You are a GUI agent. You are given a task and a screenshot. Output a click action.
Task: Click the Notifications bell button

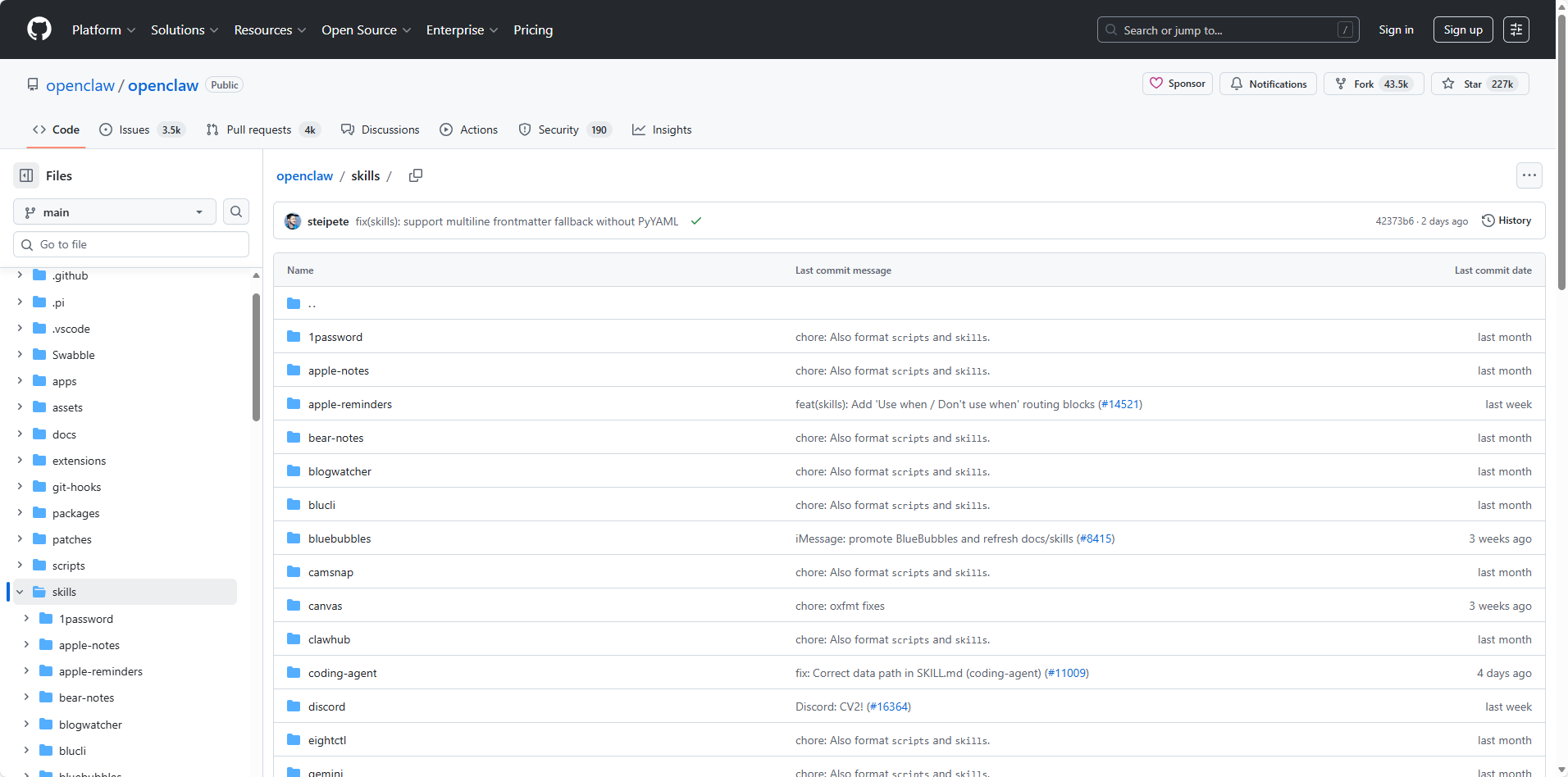[x=1268, y=84]
